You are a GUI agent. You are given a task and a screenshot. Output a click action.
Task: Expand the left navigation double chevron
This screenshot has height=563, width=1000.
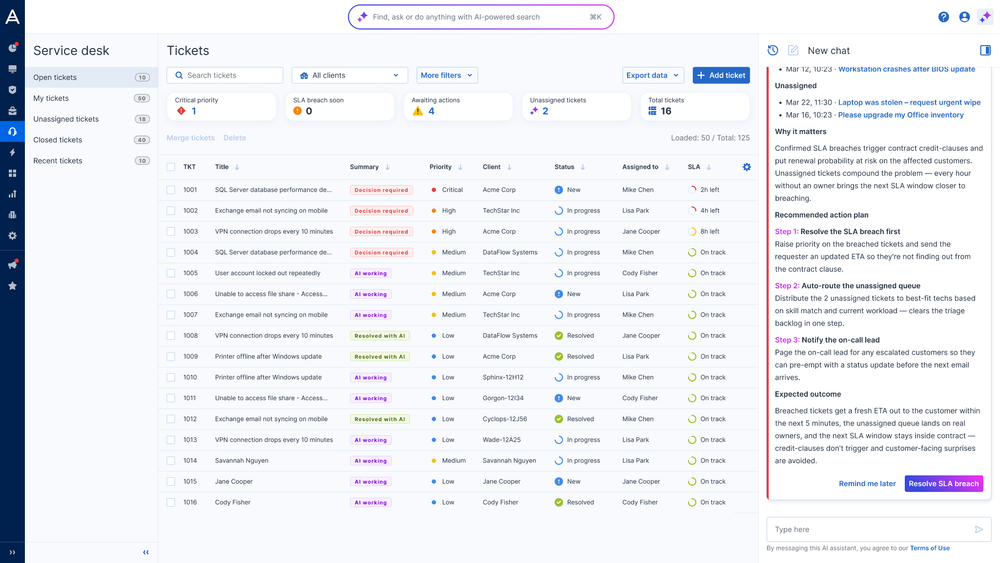(x=12, y=552)
